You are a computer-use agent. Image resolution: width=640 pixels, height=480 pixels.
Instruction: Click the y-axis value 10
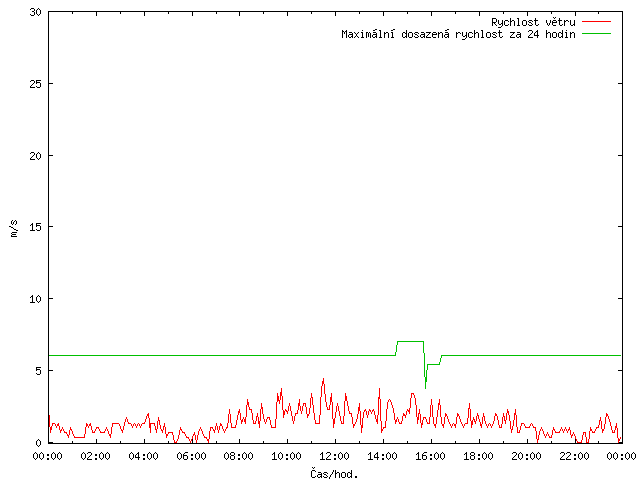click(36, 299)
